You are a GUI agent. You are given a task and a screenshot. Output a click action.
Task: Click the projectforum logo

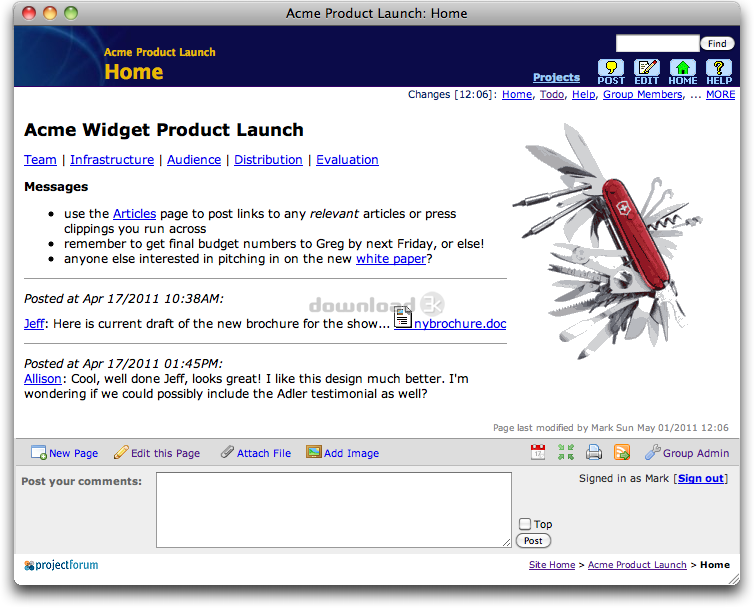tap(61, 565)
